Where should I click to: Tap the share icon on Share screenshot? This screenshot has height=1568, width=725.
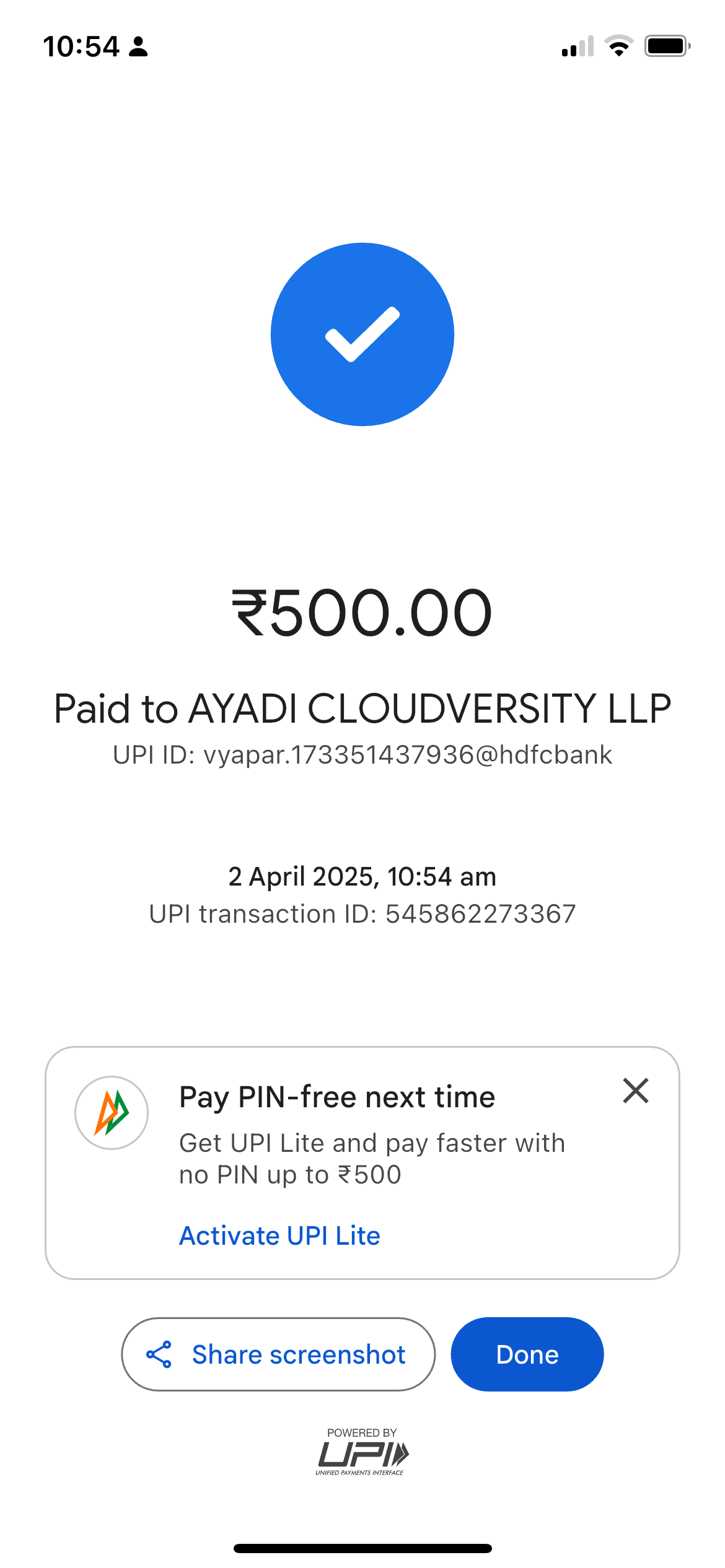[x=159, y=1354]
